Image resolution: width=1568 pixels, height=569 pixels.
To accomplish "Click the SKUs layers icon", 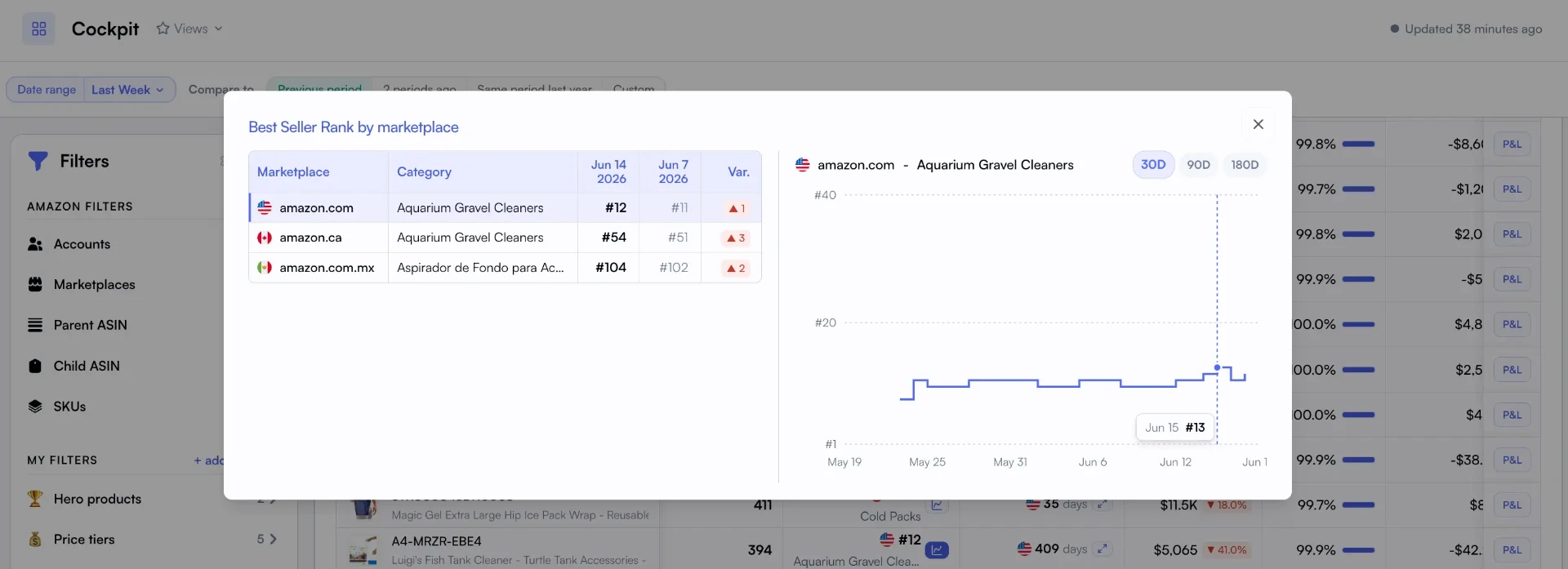I will [35, 407].
